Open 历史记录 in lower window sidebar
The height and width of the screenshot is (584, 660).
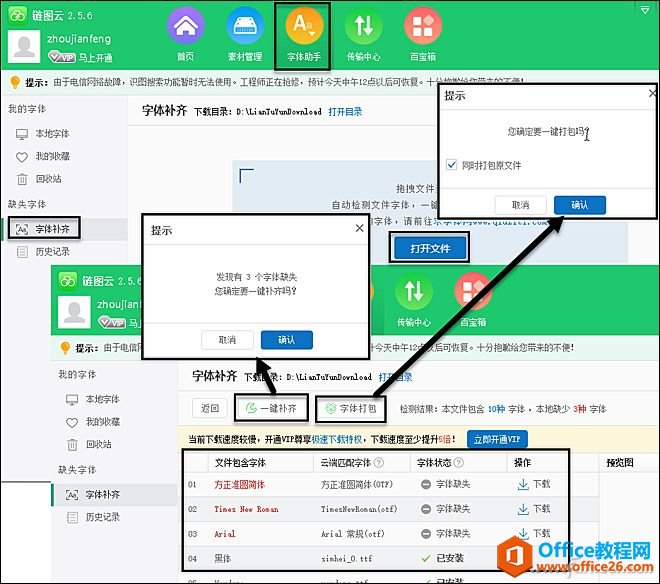pyautogui.click(x=93, y=517)
